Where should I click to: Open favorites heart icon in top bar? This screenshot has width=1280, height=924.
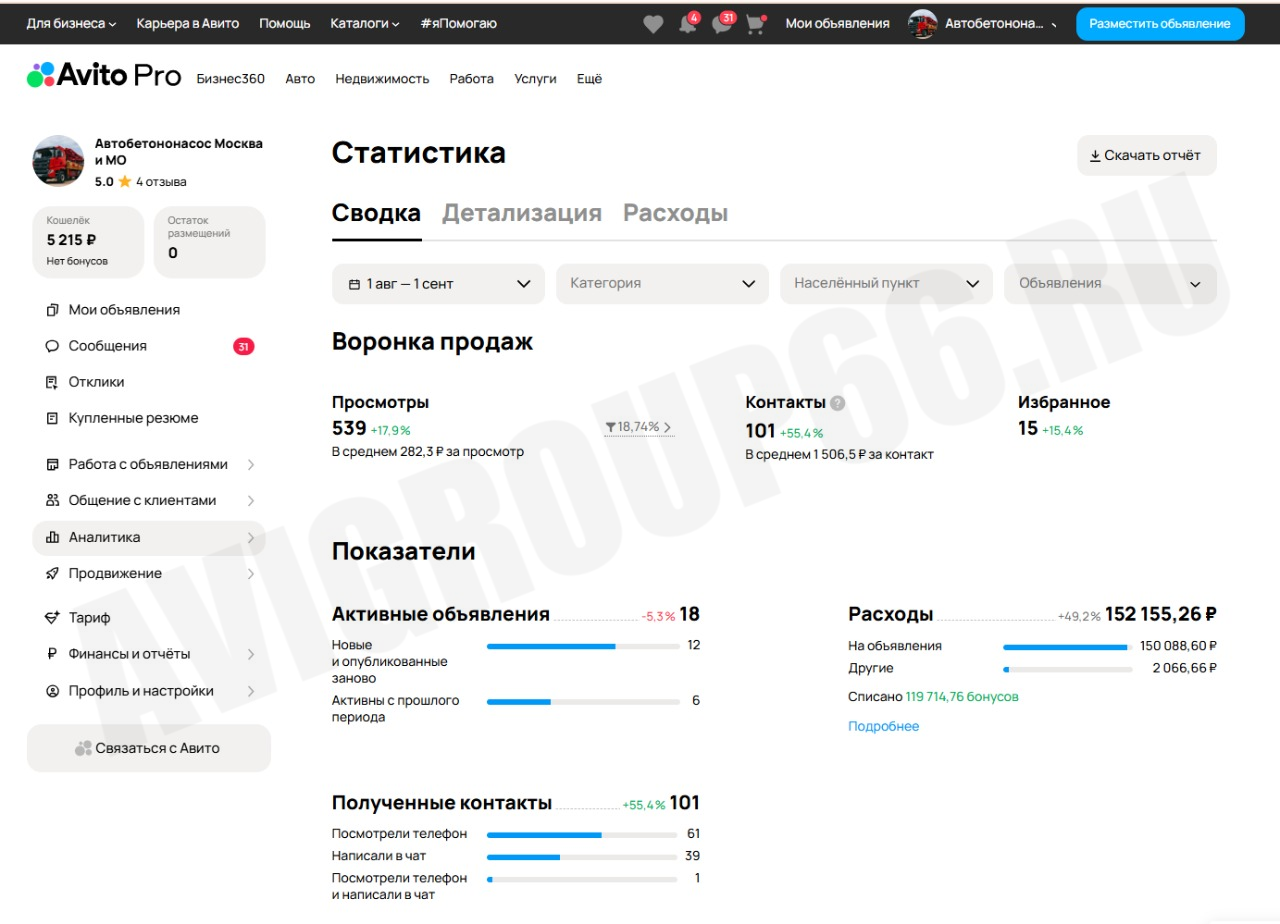(653, 24)
